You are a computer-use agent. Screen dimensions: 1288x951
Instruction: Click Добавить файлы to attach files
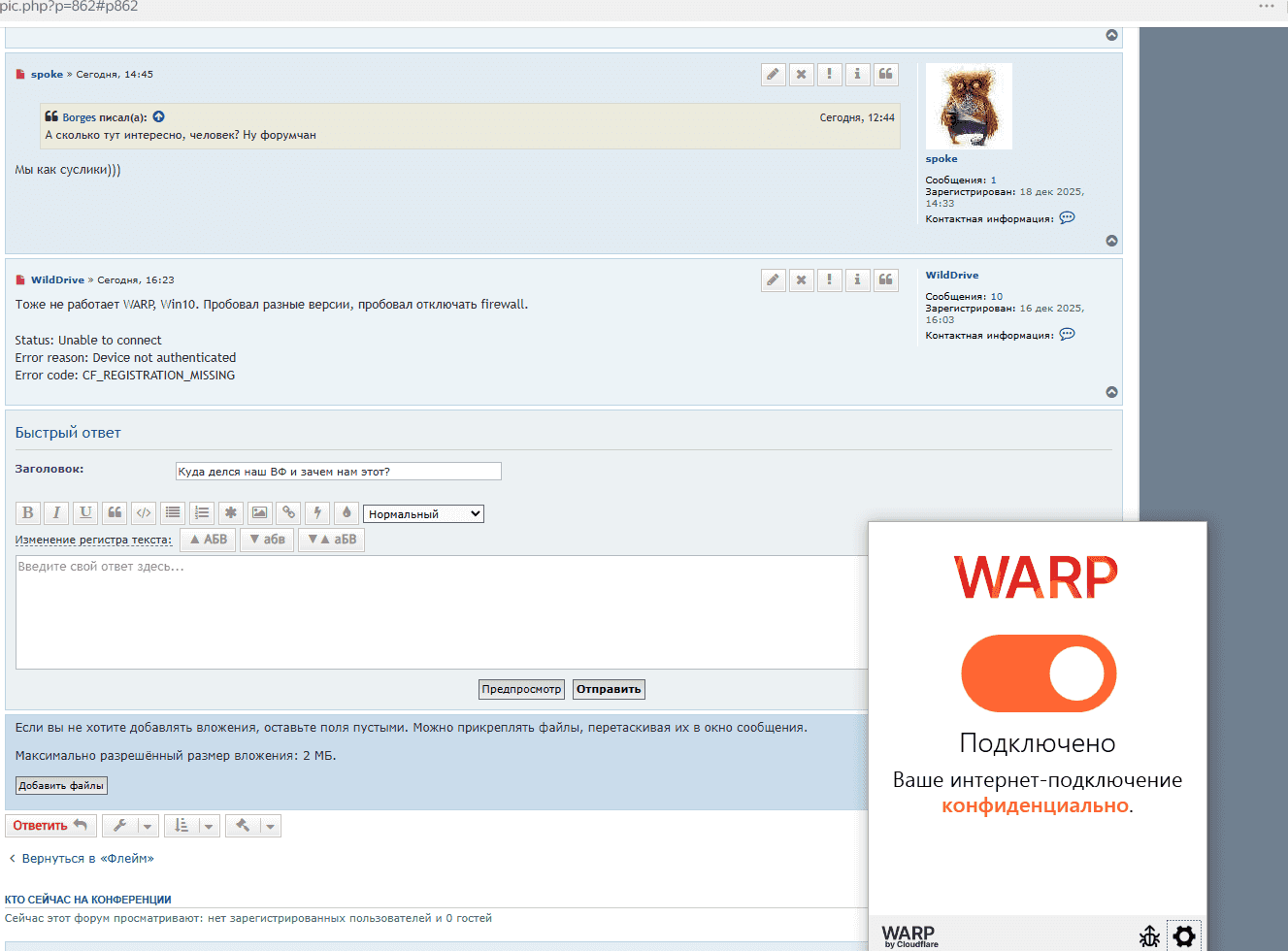(x=61, y=786)
